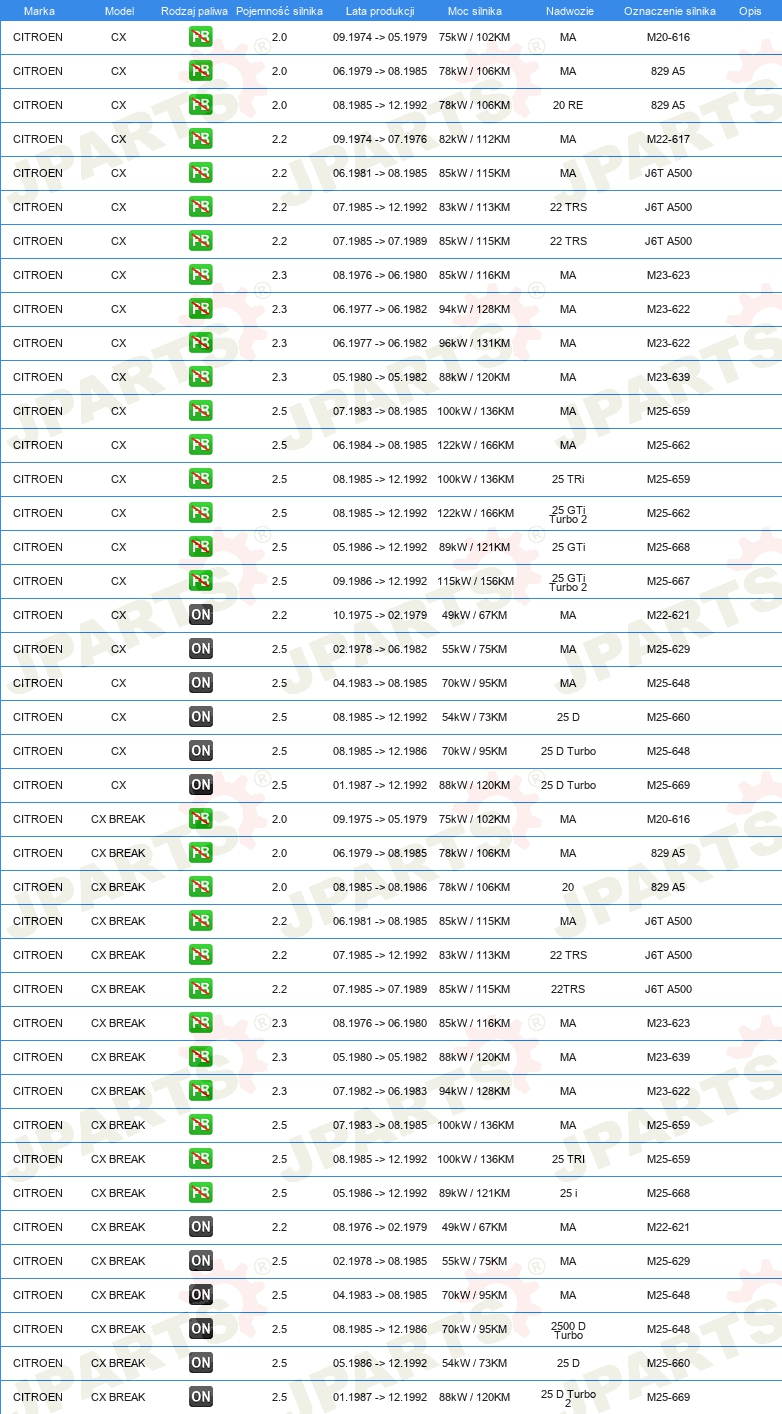
Task: Click petrol icon in the 07.1982 -> 06.1983 row
Action: [x=201, y=1091]
